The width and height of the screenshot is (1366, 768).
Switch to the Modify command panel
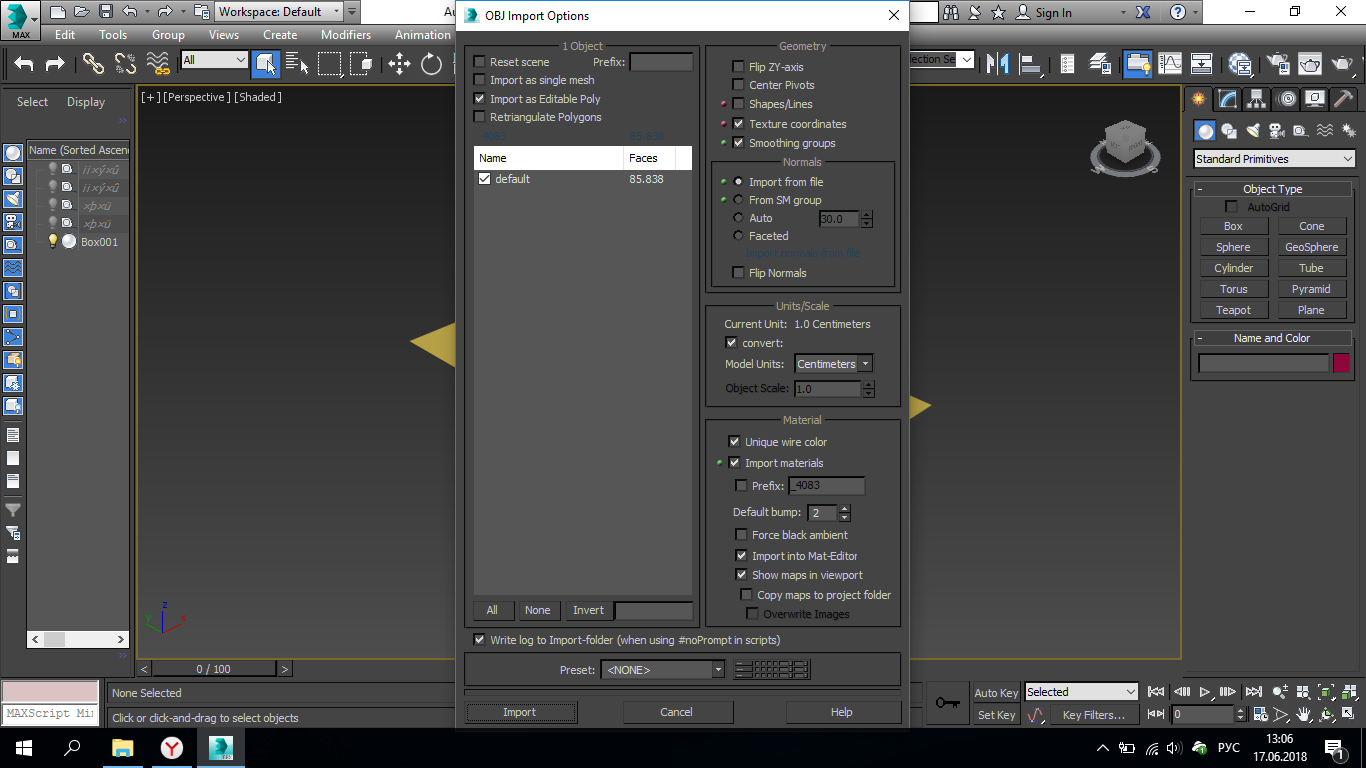click(x=1227, y=99)
